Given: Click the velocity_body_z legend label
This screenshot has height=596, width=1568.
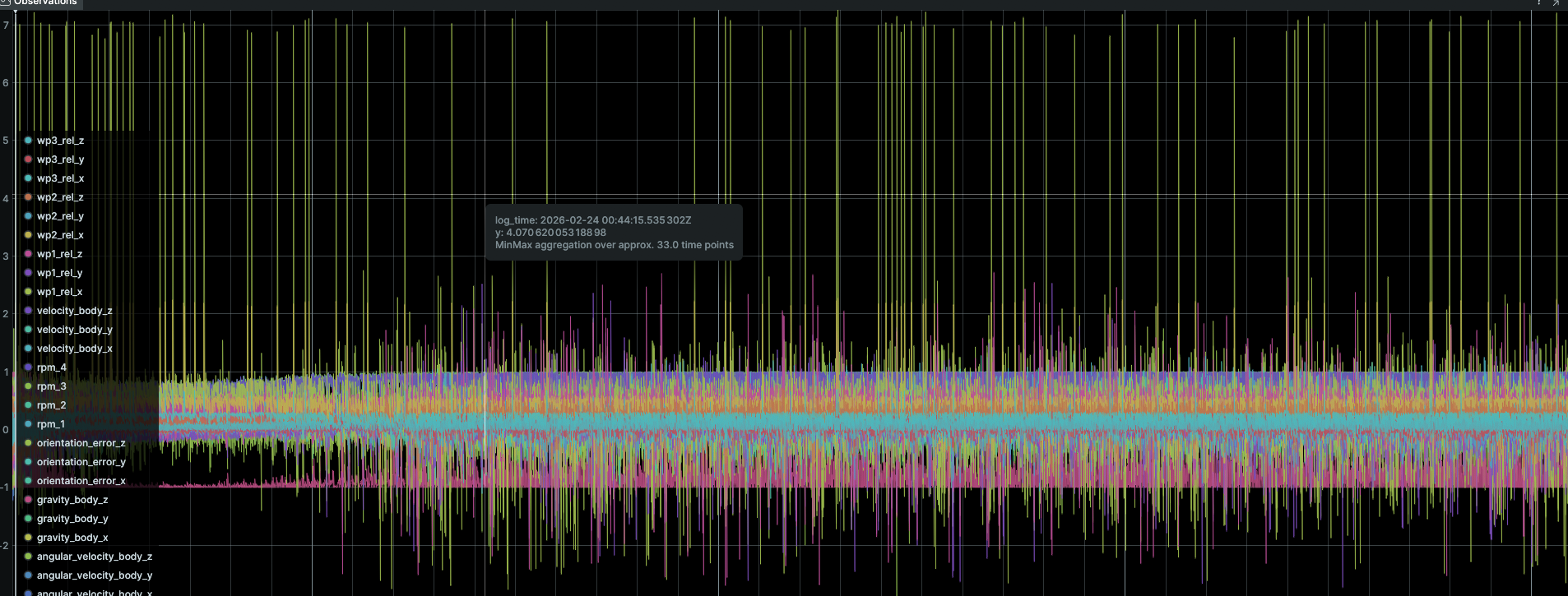Looking at the screenshot, I should 74,311.
